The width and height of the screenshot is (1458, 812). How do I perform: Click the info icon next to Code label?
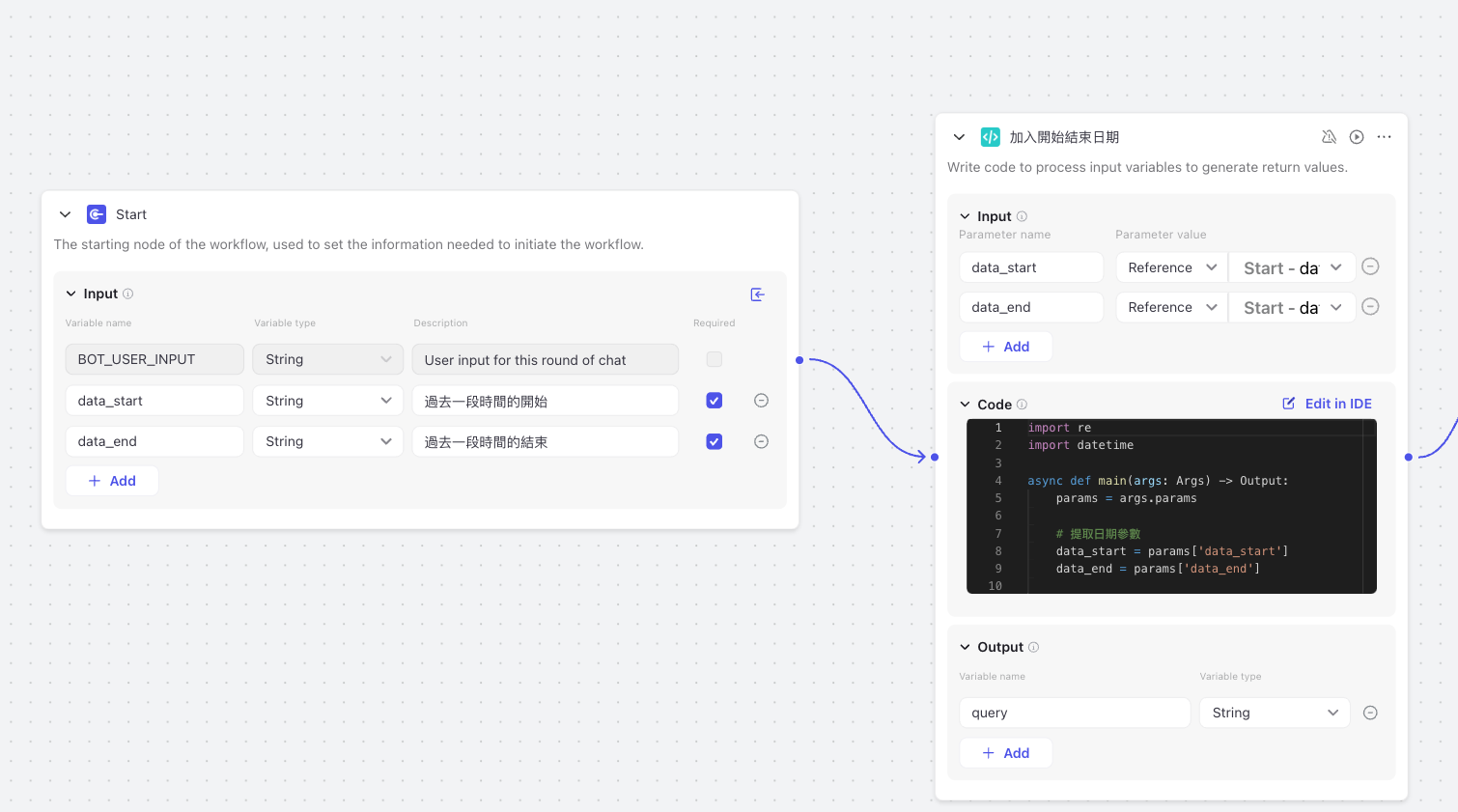pos(1022,405)
